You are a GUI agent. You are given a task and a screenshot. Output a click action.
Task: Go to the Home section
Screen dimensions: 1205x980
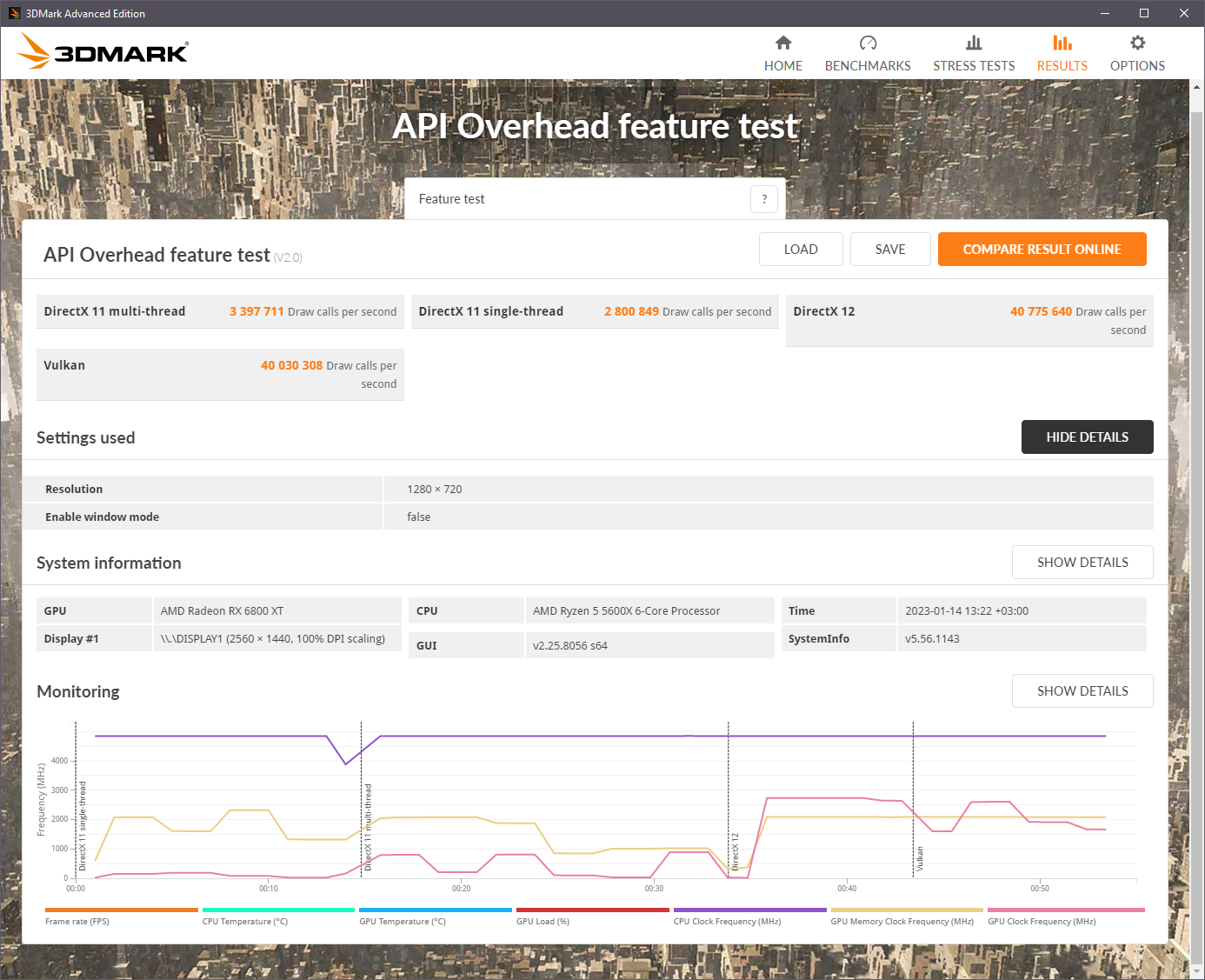coord(783,53)
